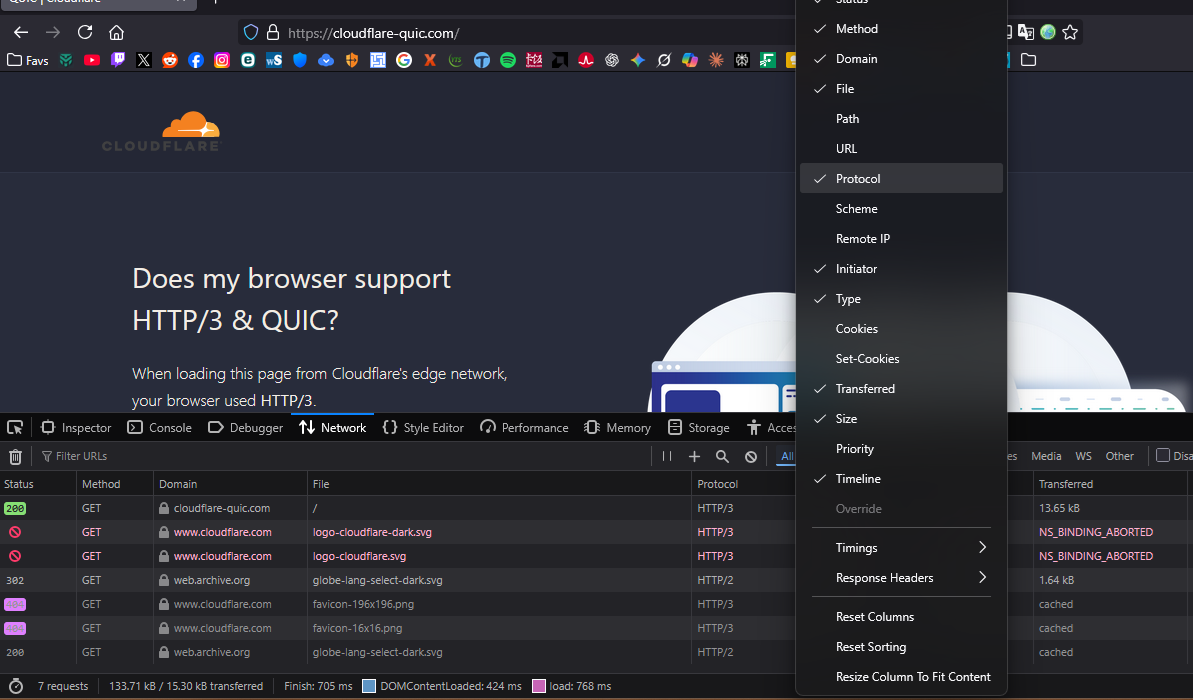Open the request blocking icon
Screen dimensions: 1193x700
pyautogui.click(x=751, y=457)
